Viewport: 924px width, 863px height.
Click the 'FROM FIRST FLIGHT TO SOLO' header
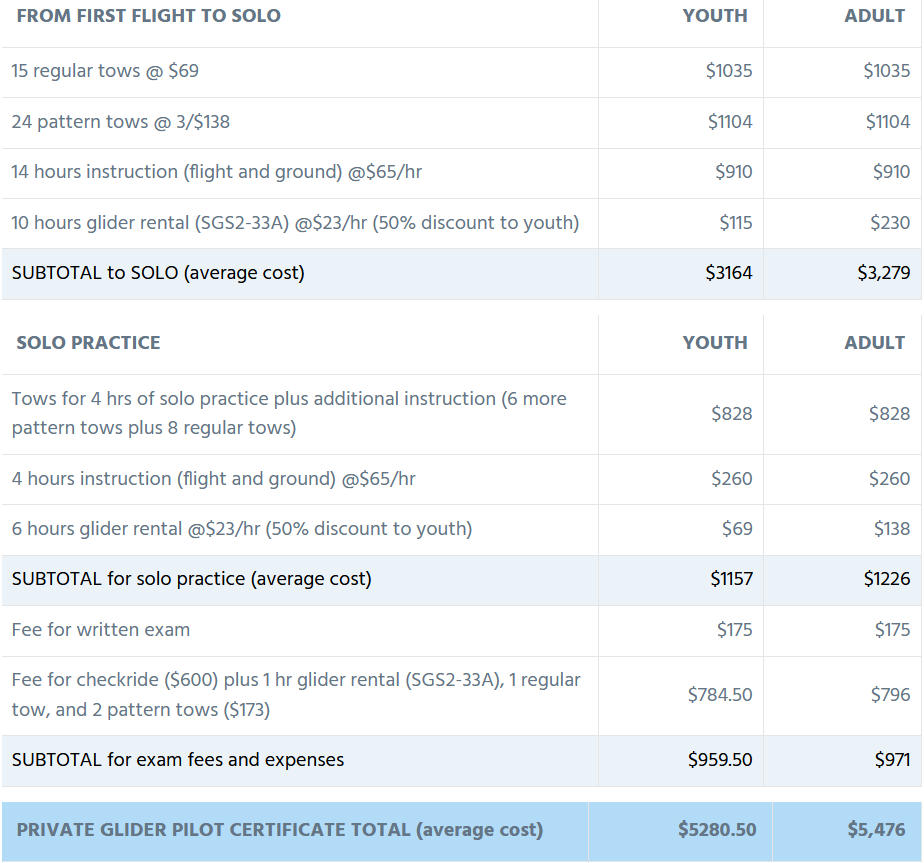point(148,16)
